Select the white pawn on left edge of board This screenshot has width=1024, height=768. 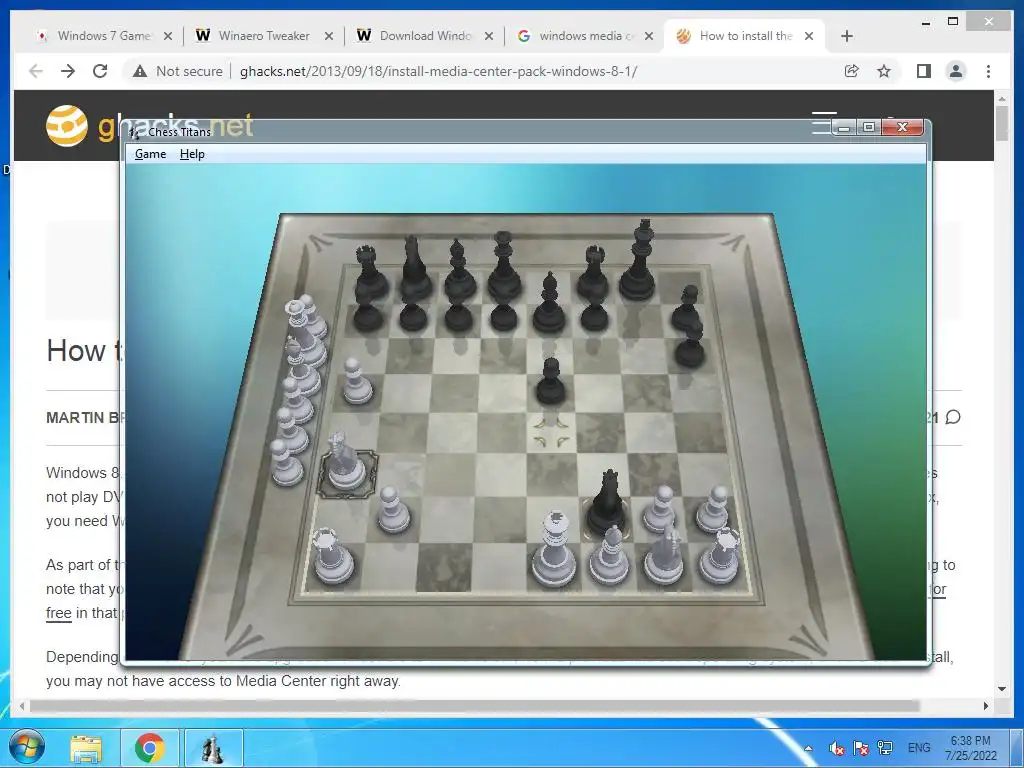coord(357,381)
